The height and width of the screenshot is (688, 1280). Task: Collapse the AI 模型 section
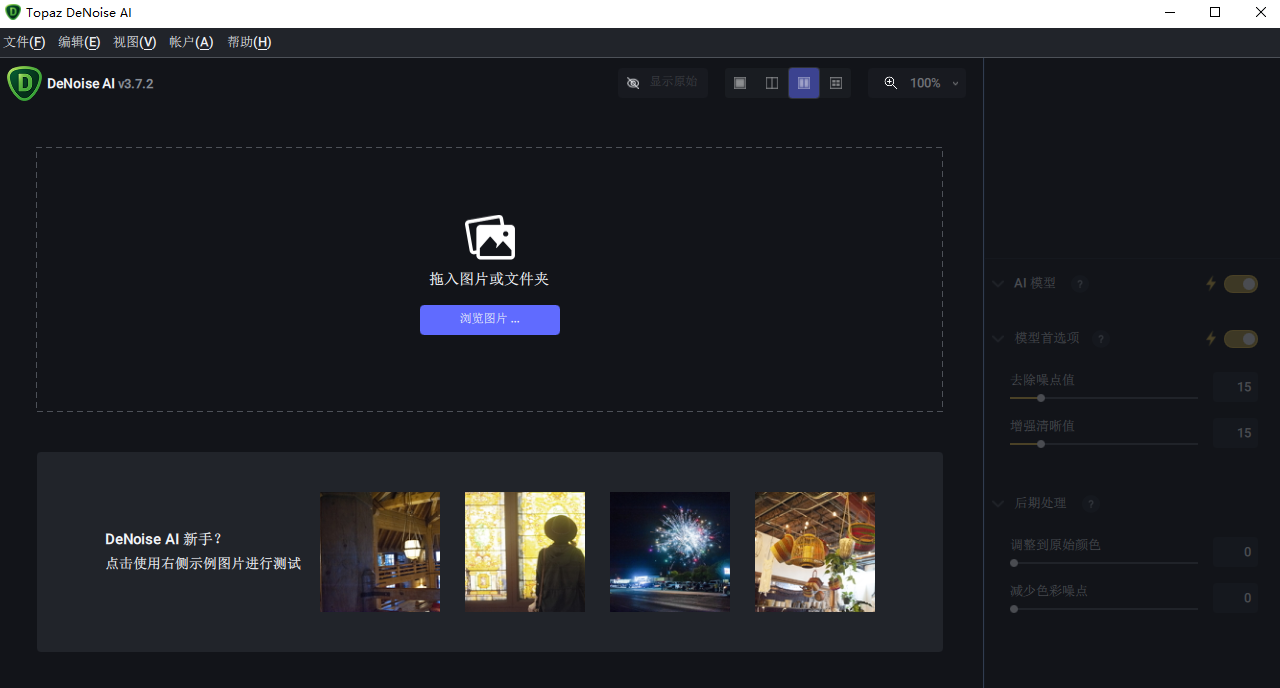(998, 284)
